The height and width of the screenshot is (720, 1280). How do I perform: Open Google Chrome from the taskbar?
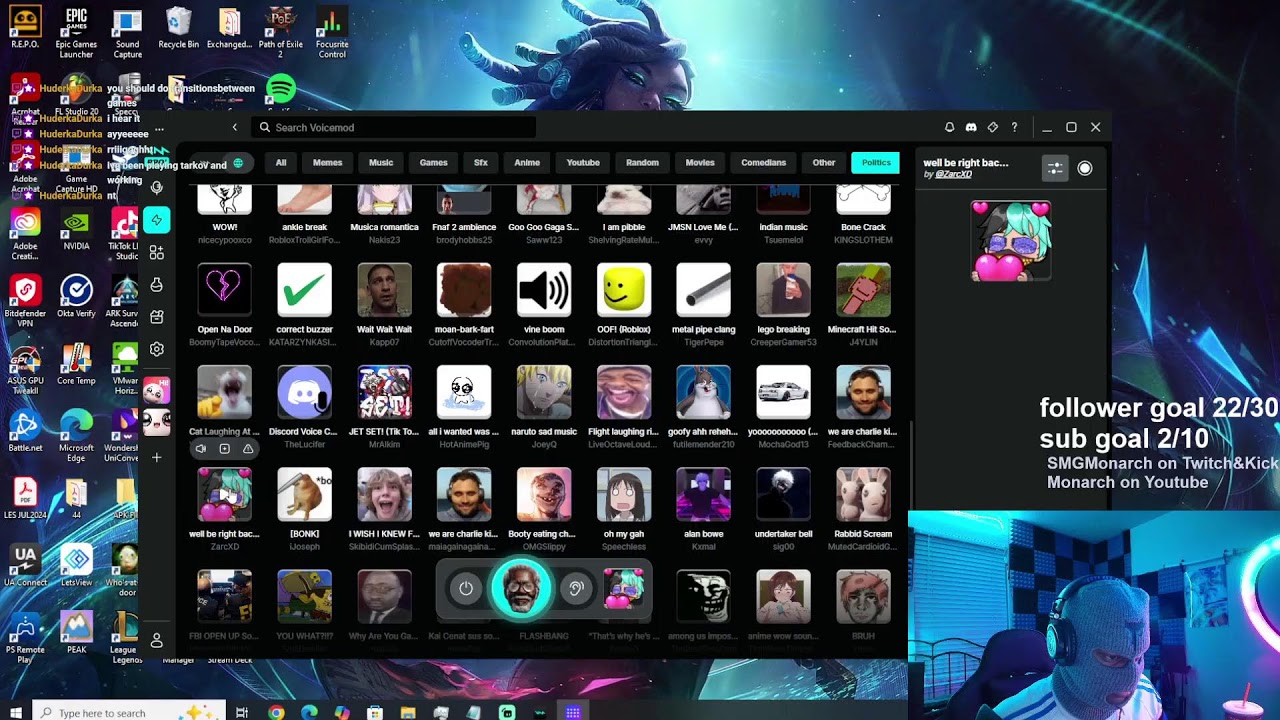[276, 712]
